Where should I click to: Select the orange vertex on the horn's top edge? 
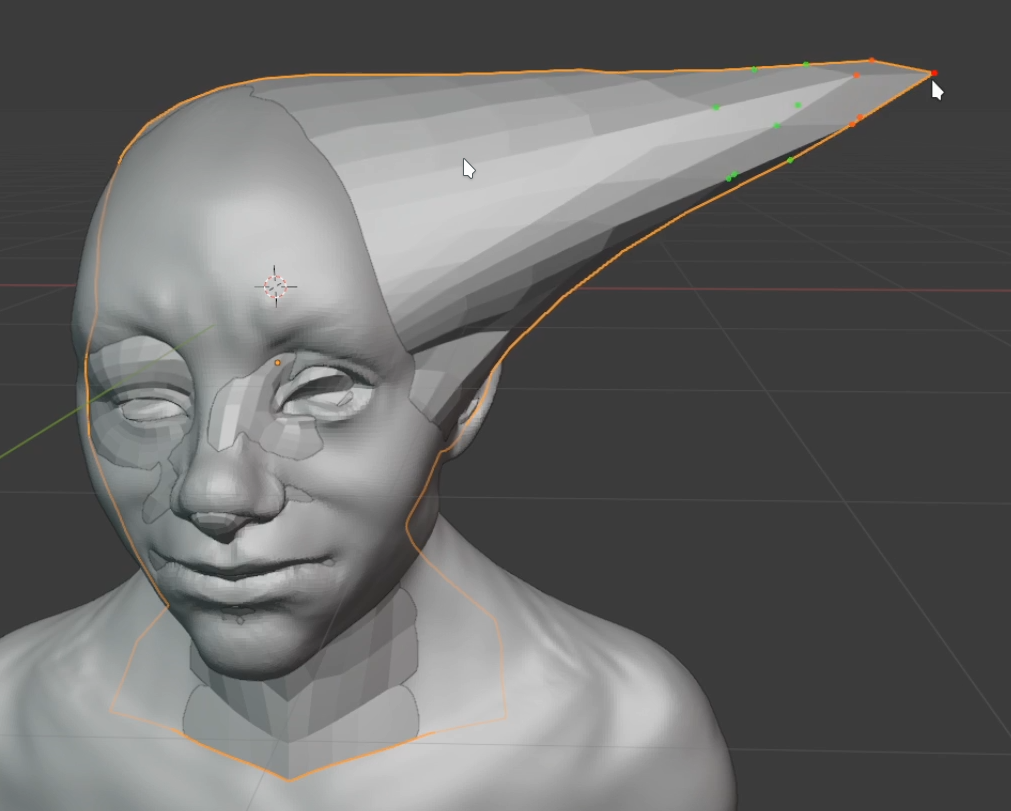pos(872,61)
